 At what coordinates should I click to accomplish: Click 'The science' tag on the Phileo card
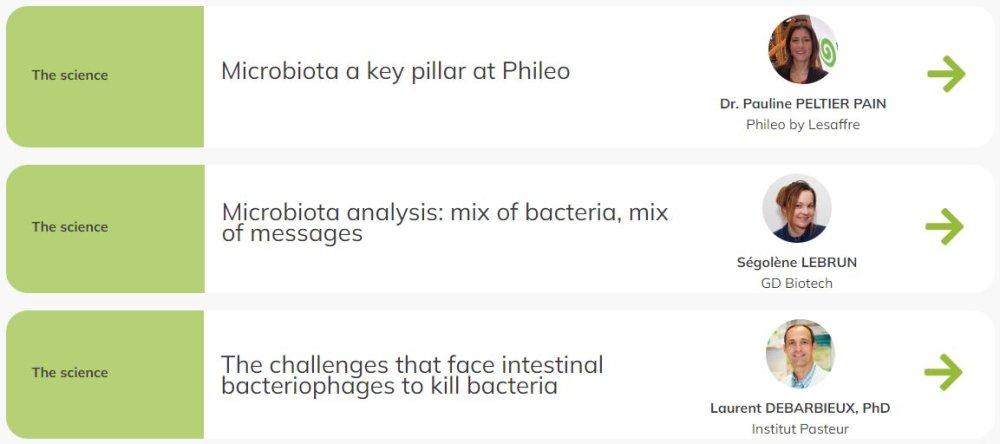70,75
